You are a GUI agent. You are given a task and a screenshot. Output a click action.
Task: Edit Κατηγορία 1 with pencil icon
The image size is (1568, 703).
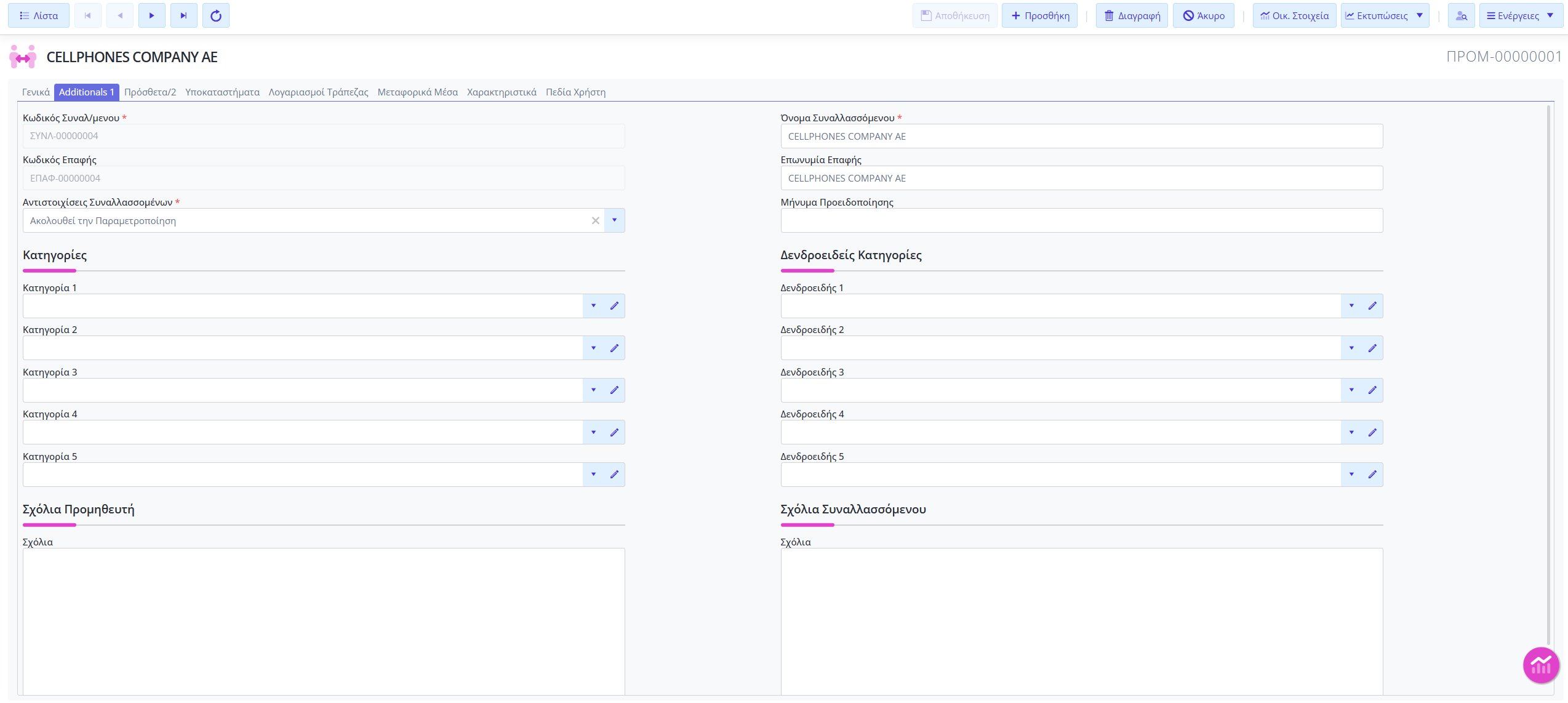[x=614, y=306]
